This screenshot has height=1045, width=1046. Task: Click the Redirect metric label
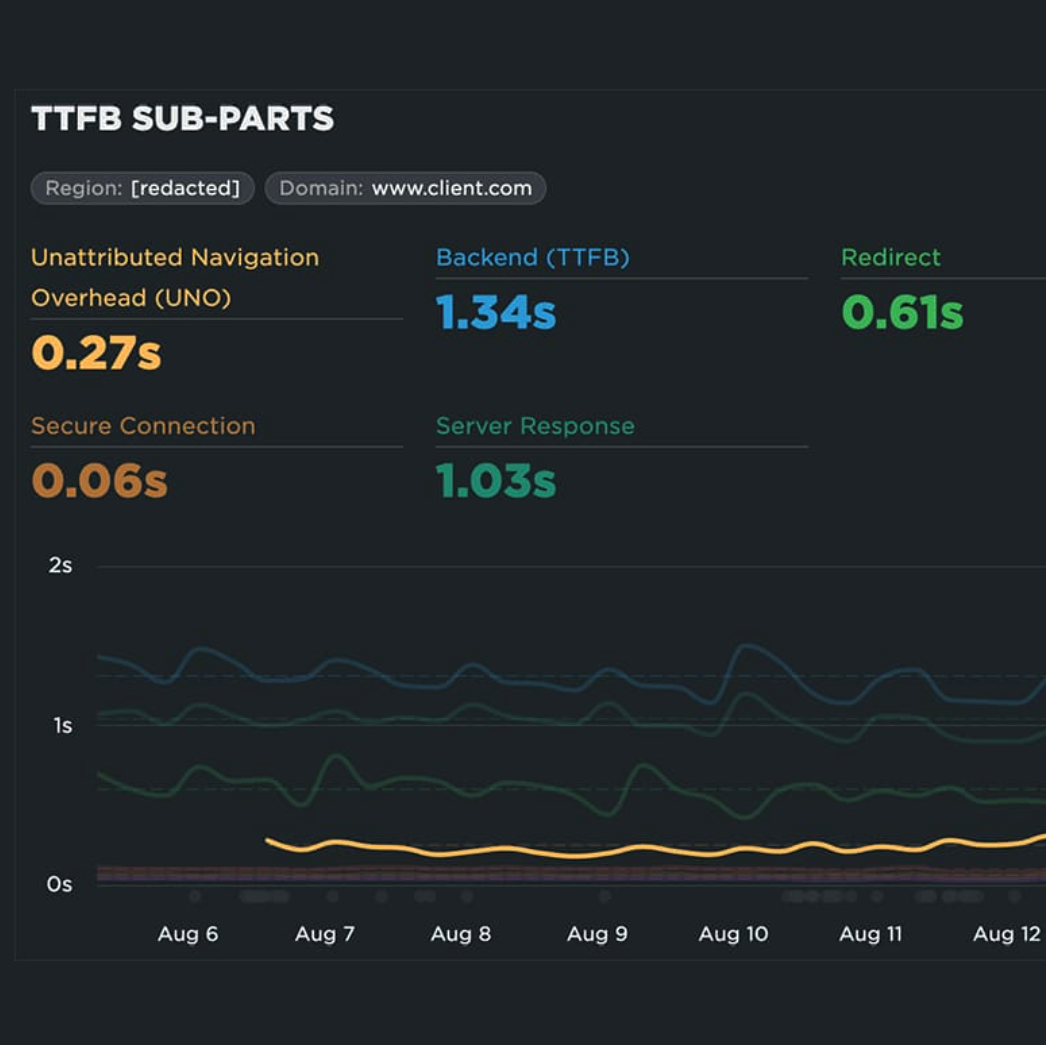(x=891, y=257)
